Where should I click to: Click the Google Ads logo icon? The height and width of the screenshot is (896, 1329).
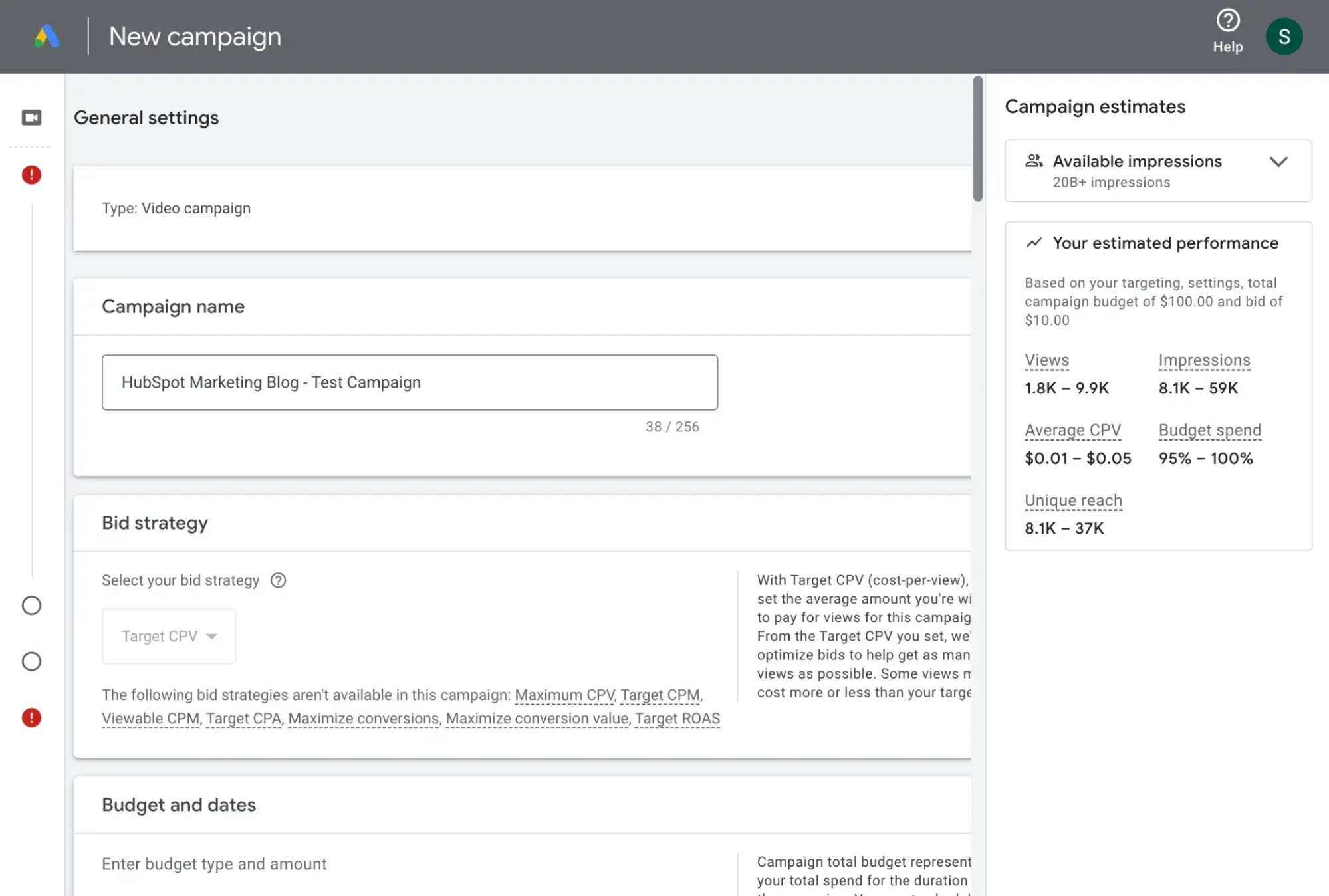point(46,36)
